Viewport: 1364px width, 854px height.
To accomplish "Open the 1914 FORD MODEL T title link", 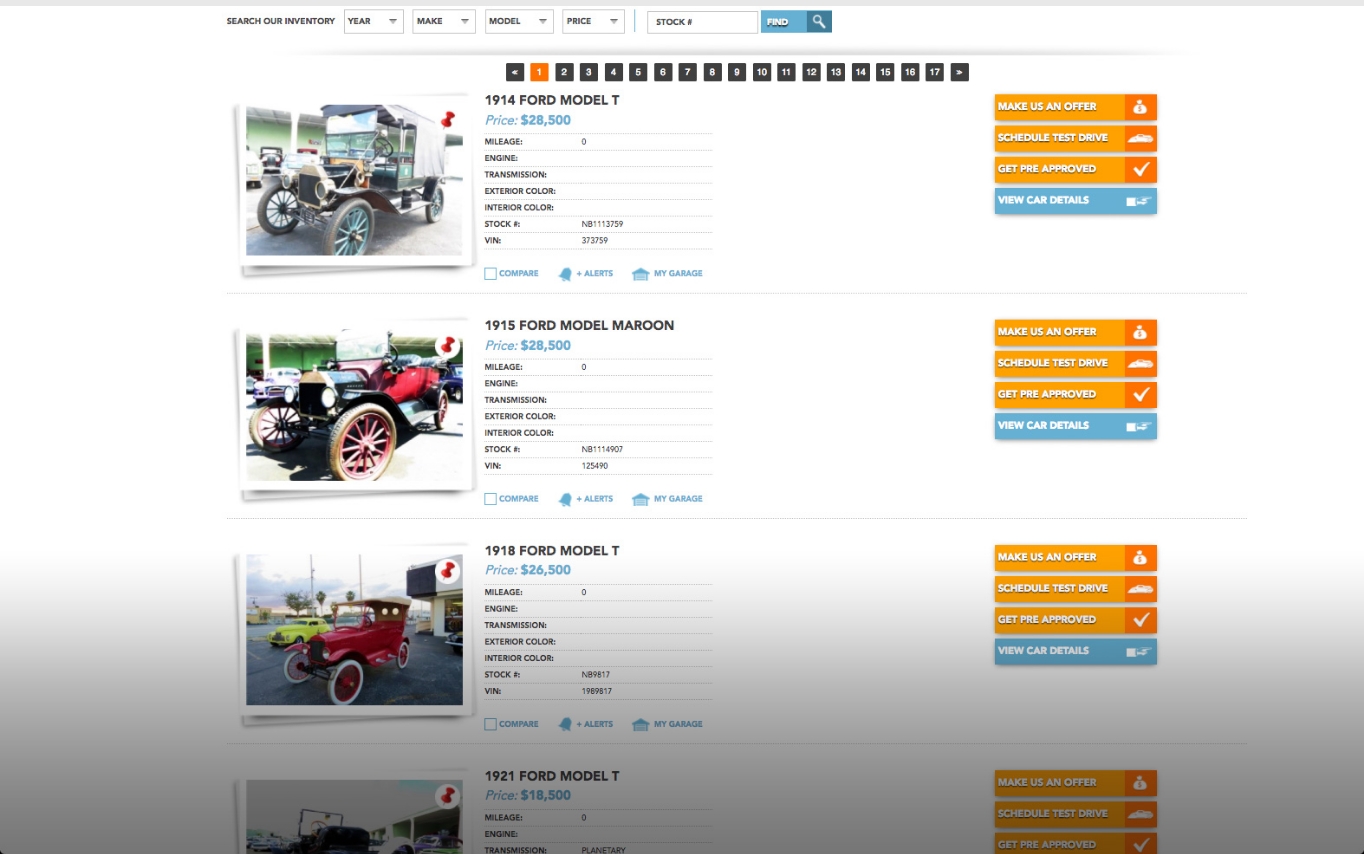I will point(552,100).
